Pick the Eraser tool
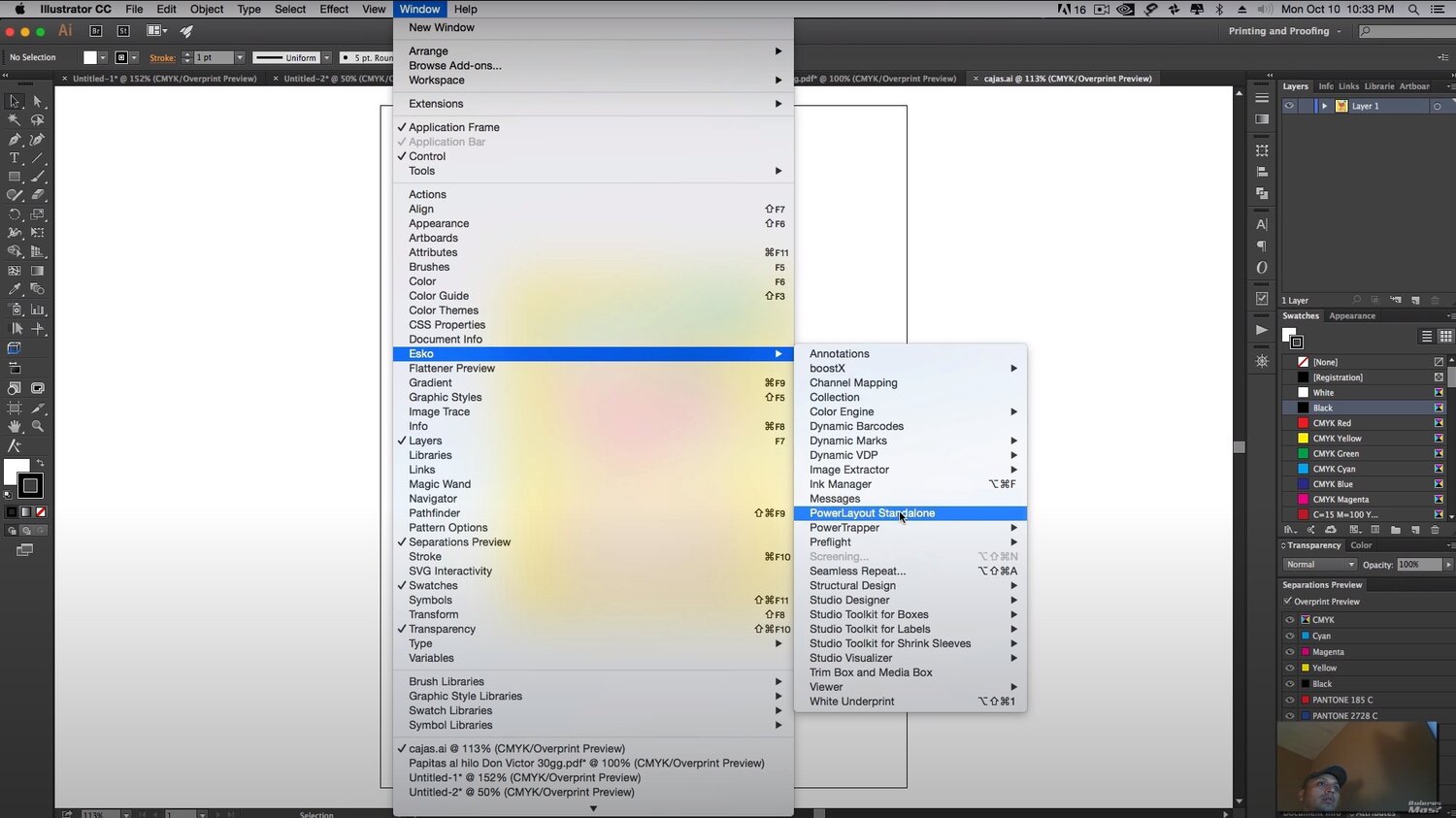Viewport: 1456px width, 818px height. click(x=38, y=195)
